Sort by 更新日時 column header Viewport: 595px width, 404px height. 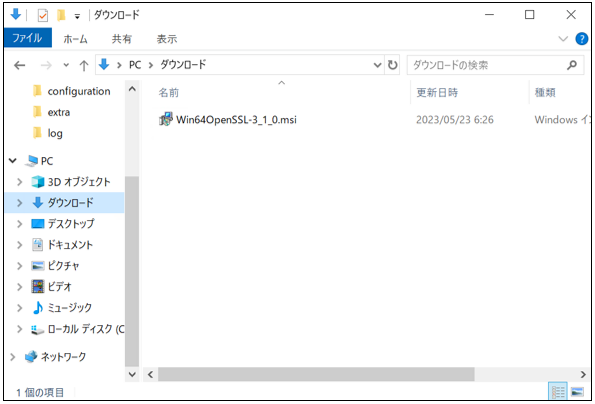437,93
